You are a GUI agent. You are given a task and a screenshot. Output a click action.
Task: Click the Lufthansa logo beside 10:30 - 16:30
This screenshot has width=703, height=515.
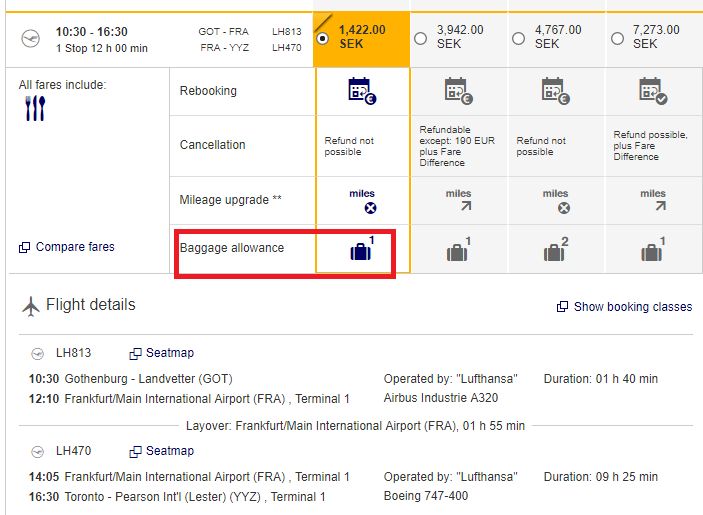30,39
